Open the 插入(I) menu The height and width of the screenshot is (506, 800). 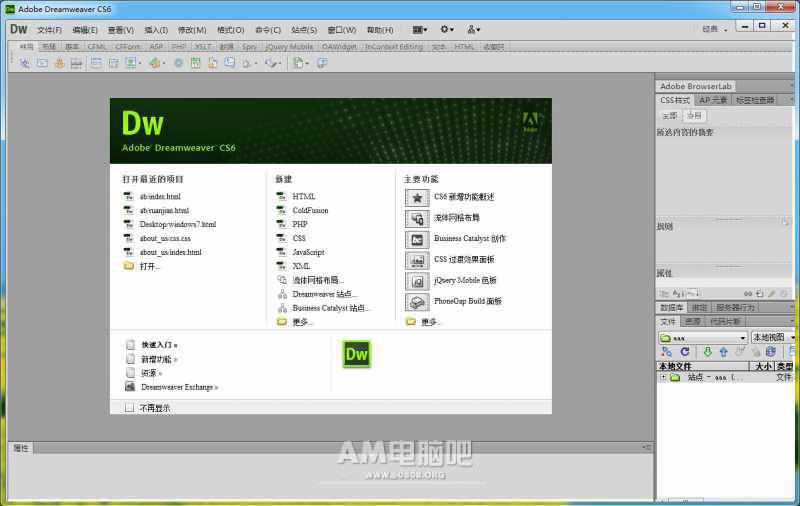(x=156, y=30)
